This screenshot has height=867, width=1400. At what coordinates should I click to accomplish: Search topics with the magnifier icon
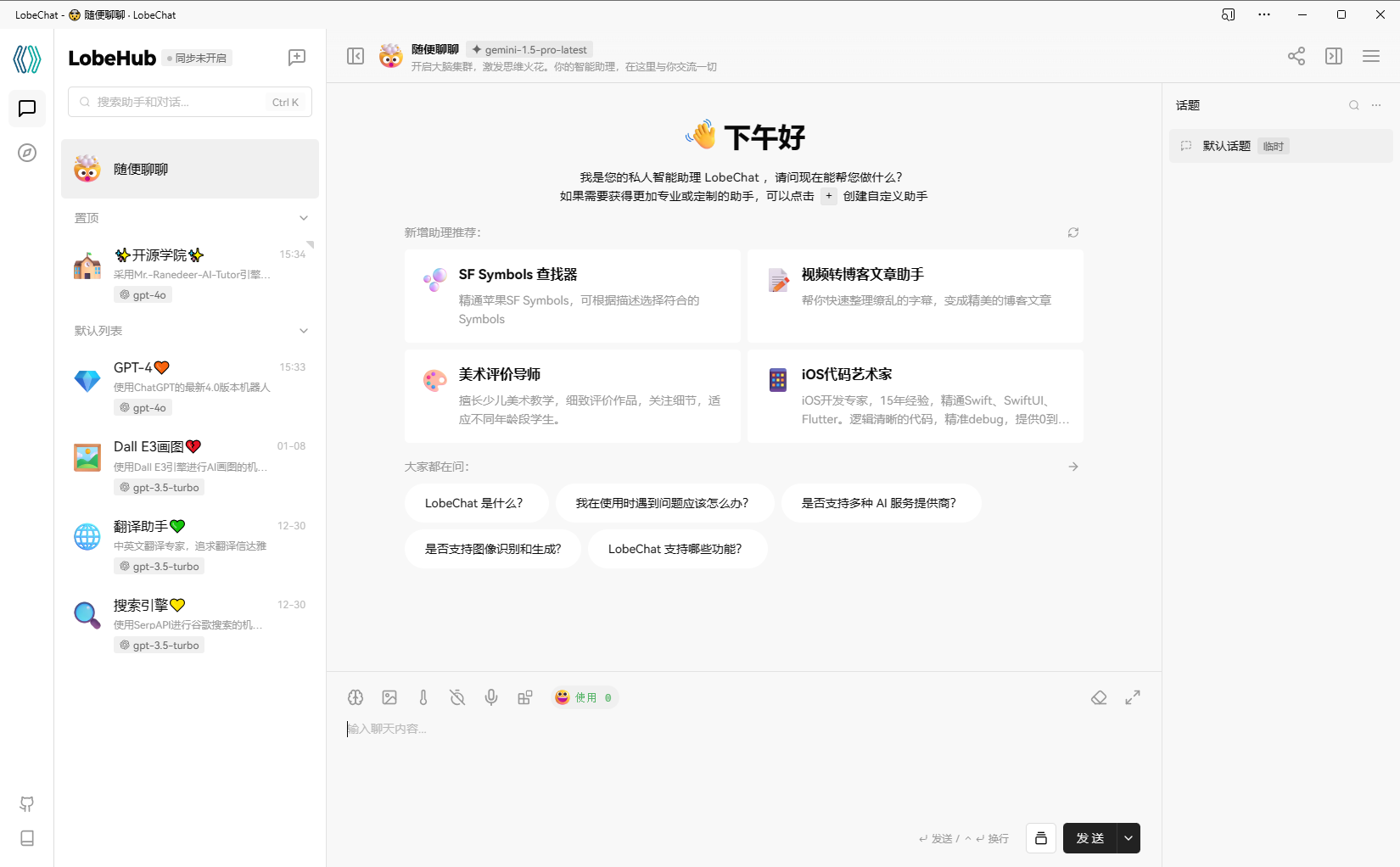click(x=1354, y=105)
